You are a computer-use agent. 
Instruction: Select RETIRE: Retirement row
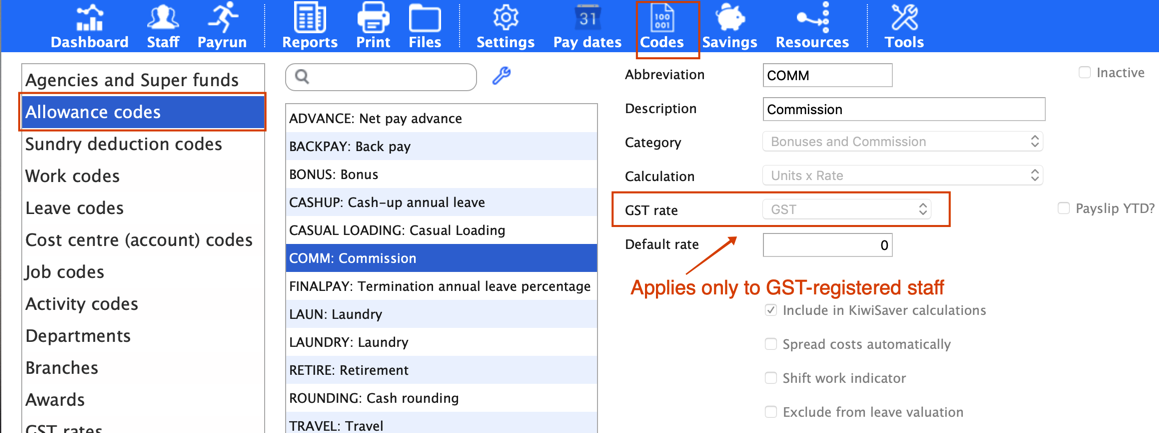click(x=441, y=370)
